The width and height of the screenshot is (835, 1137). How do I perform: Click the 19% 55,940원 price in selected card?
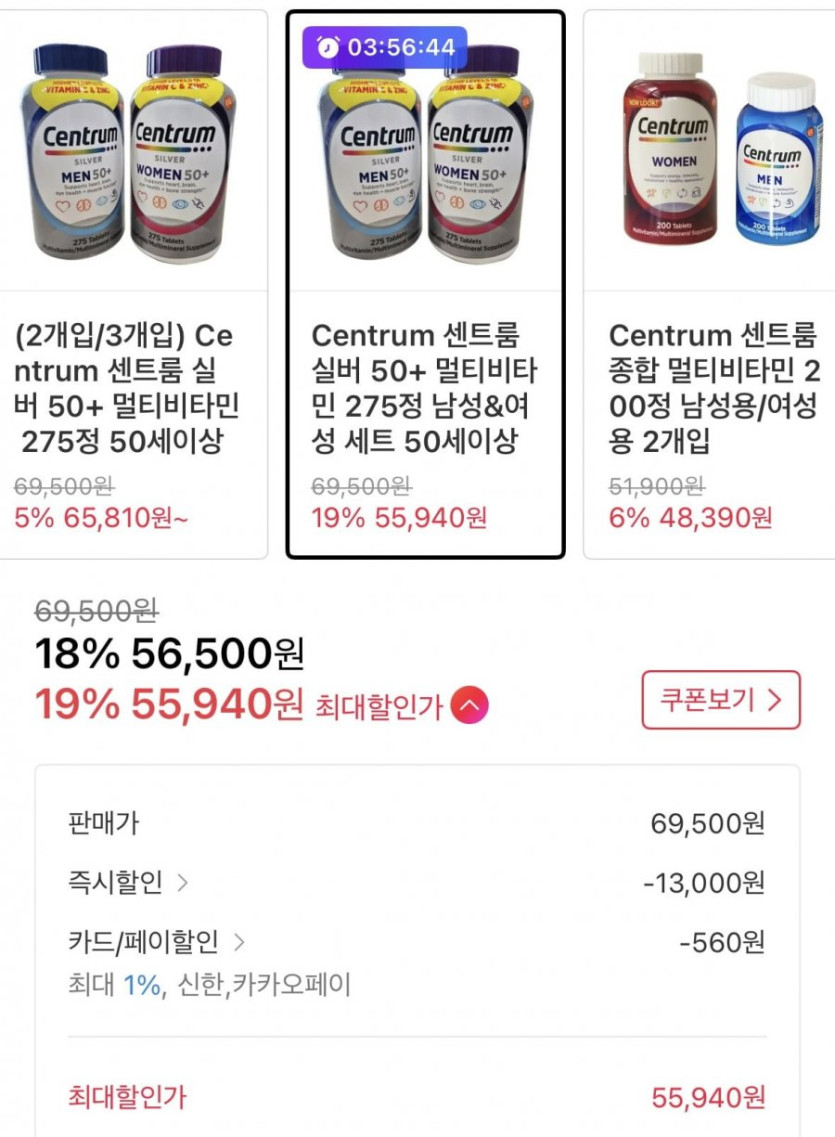point(399,518)
